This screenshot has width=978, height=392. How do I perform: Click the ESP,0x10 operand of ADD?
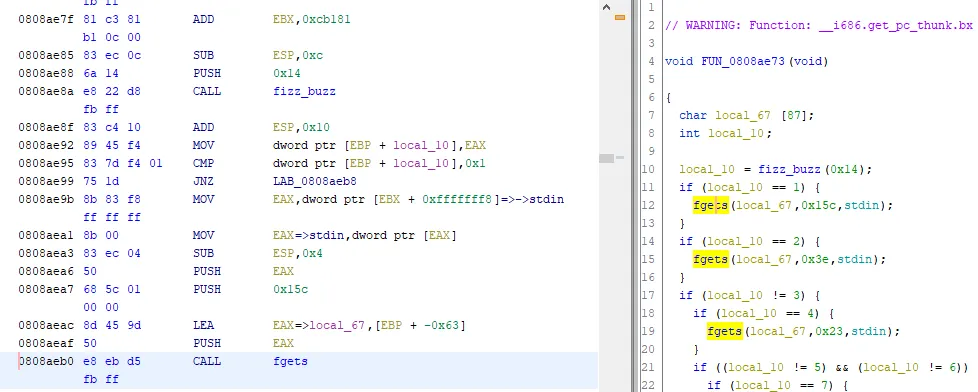tap(301, 127)
